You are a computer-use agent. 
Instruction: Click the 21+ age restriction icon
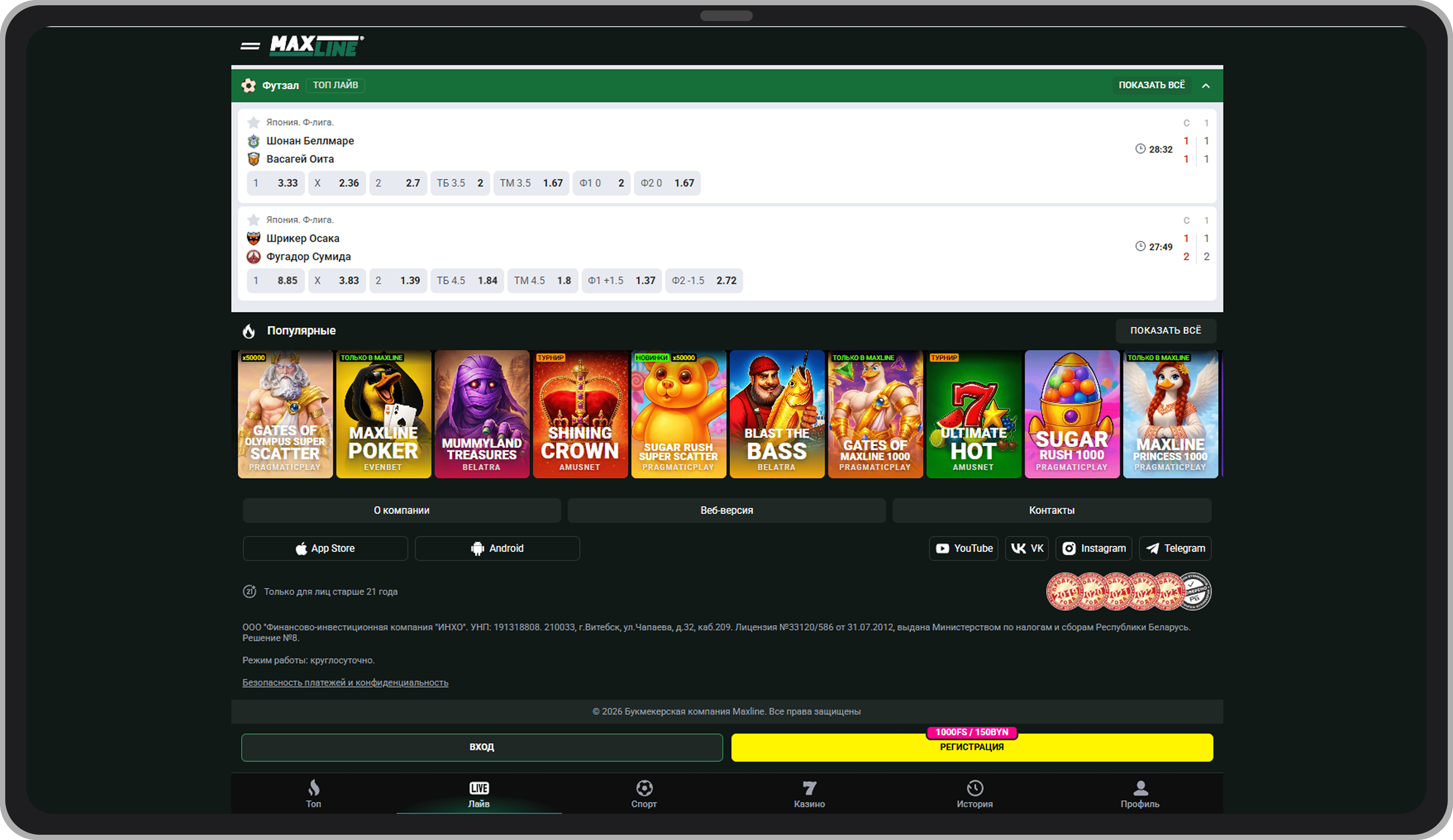[249, 591]
